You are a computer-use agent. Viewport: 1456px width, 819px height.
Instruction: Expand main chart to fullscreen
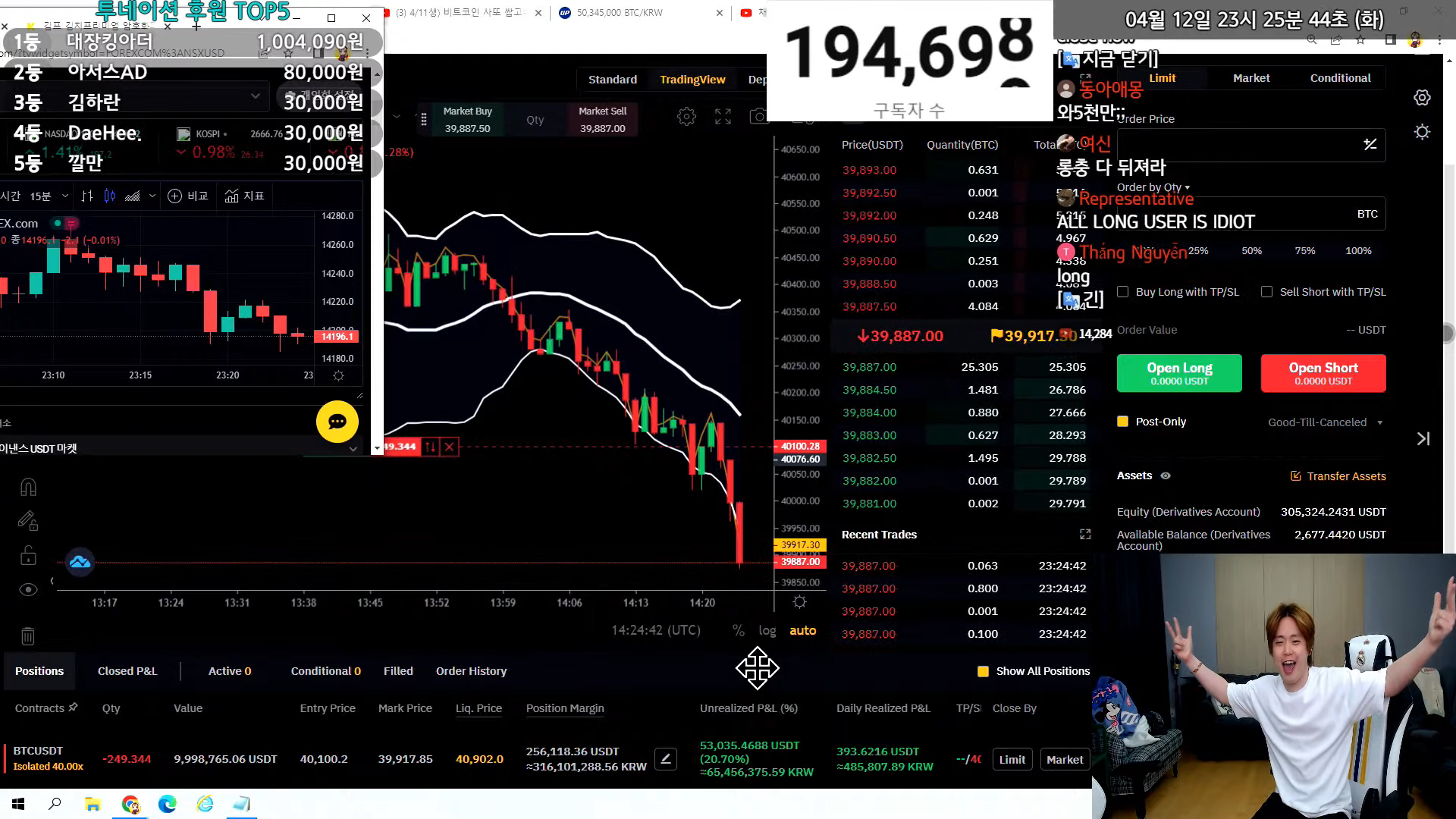pyautogui.click(x=723, y=117)
